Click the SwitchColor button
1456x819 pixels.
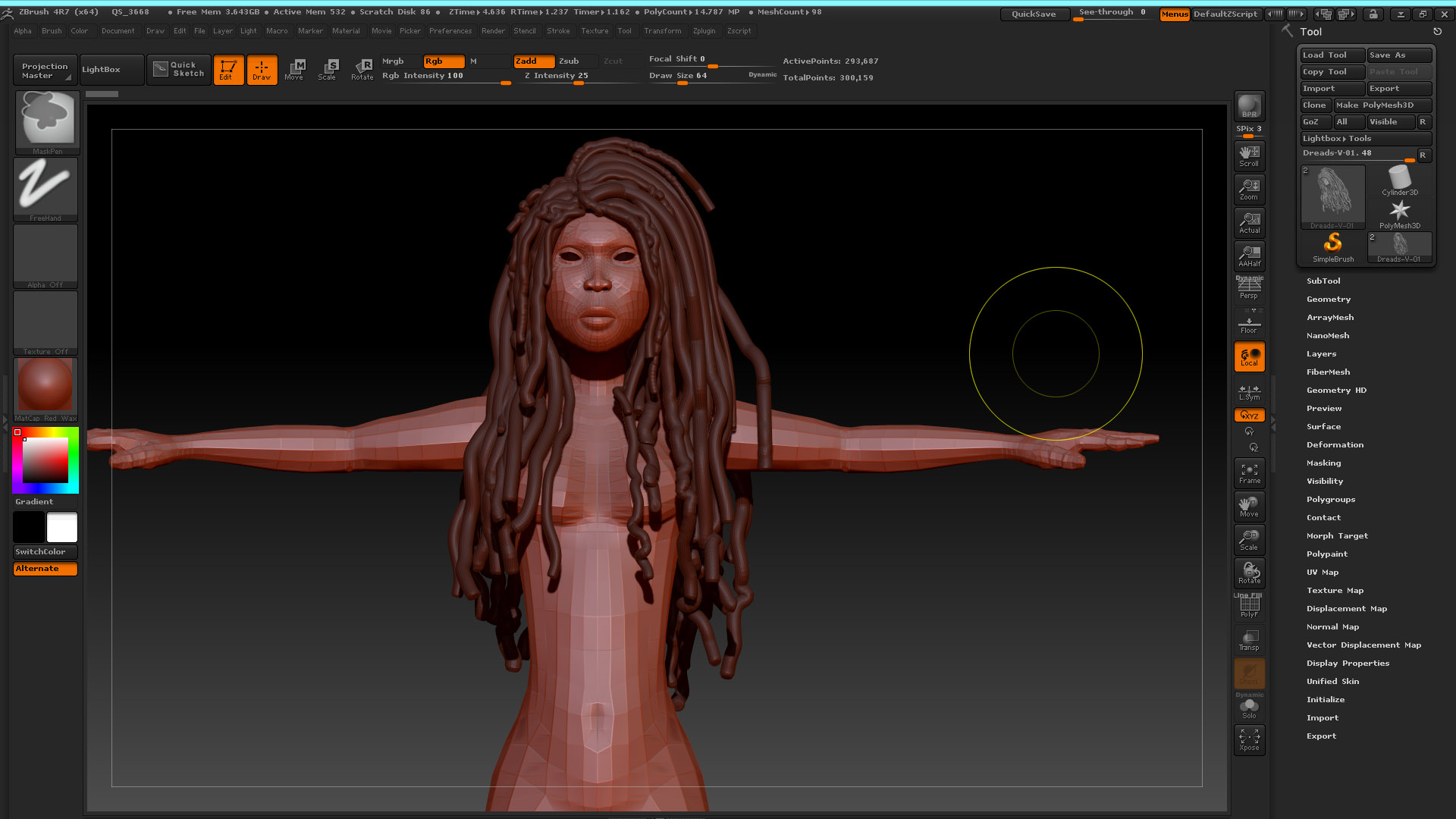45,552
